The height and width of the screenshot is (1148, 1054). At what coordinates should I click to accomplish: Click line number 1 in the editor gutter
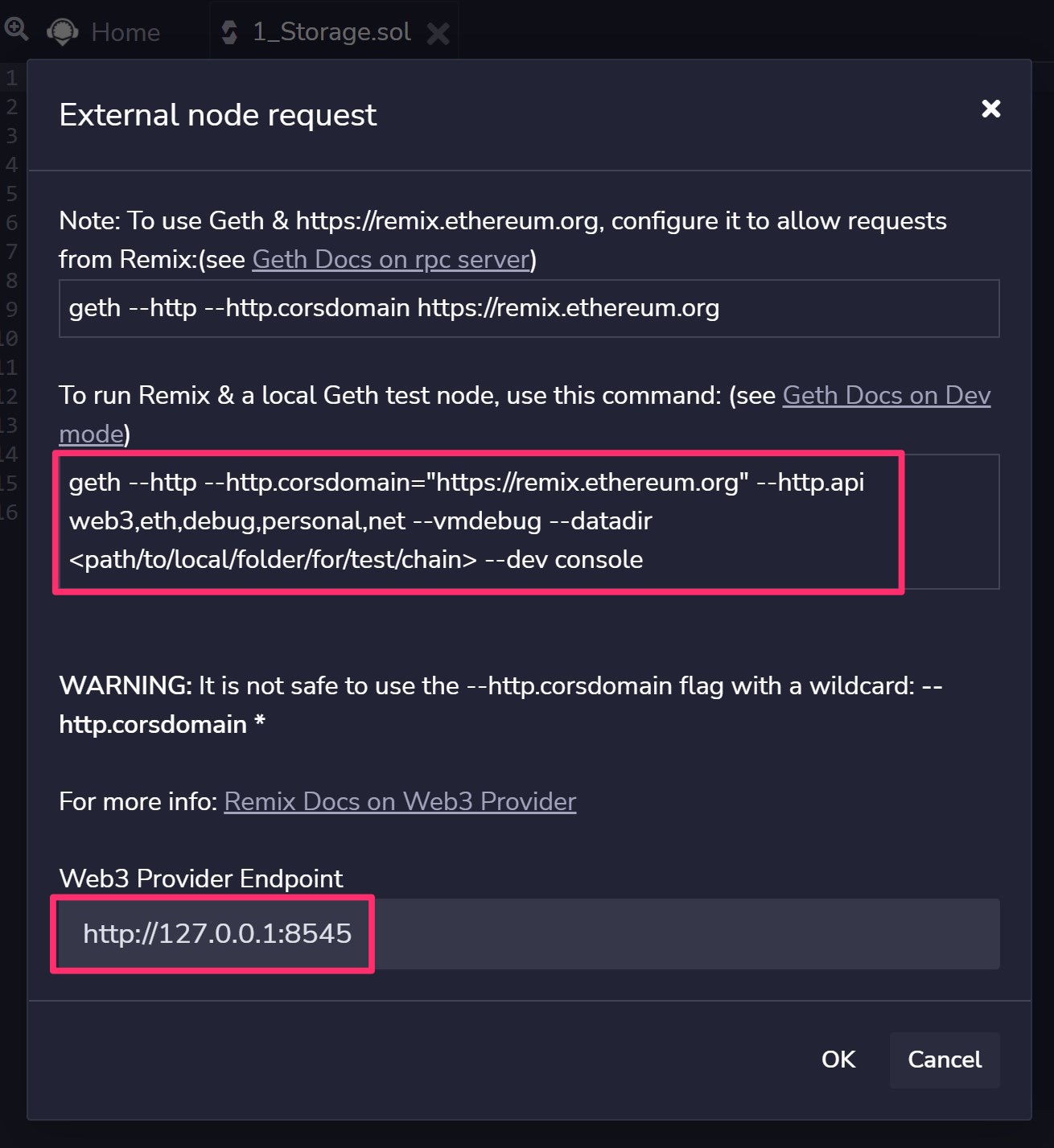(x=10, y=78)
